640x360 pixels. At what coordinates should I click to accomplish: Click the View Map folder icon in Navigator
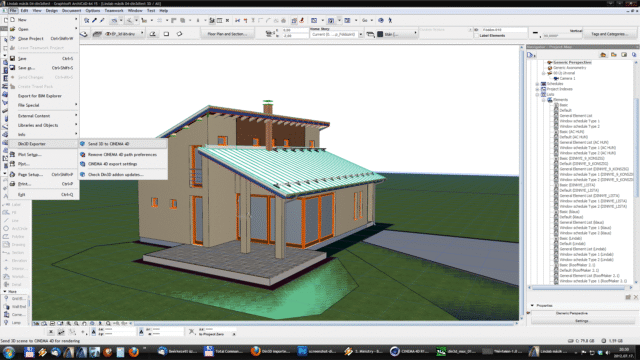coord(613,55)
